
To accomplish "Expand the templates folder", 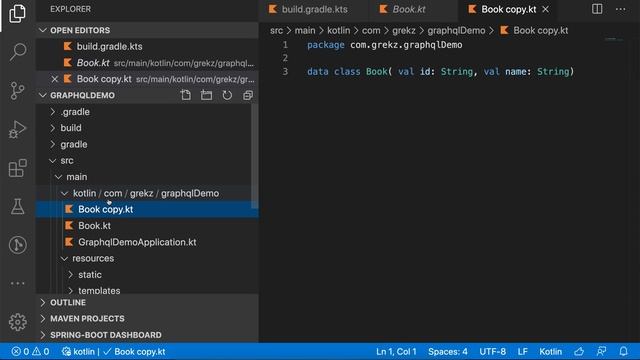I will tap(147, 290).
